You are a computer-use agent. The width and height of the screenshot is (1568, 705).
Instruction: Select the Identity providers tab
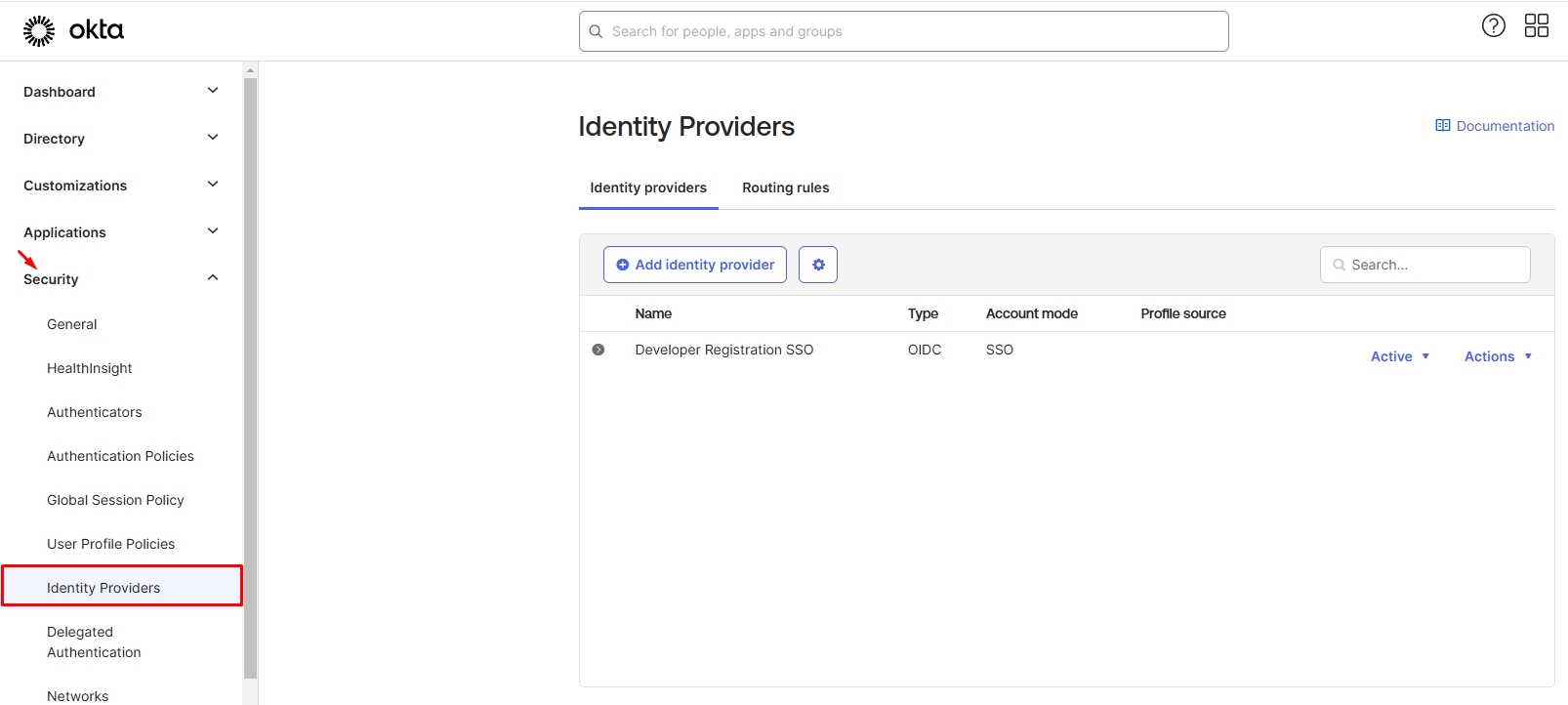[648, 187]
